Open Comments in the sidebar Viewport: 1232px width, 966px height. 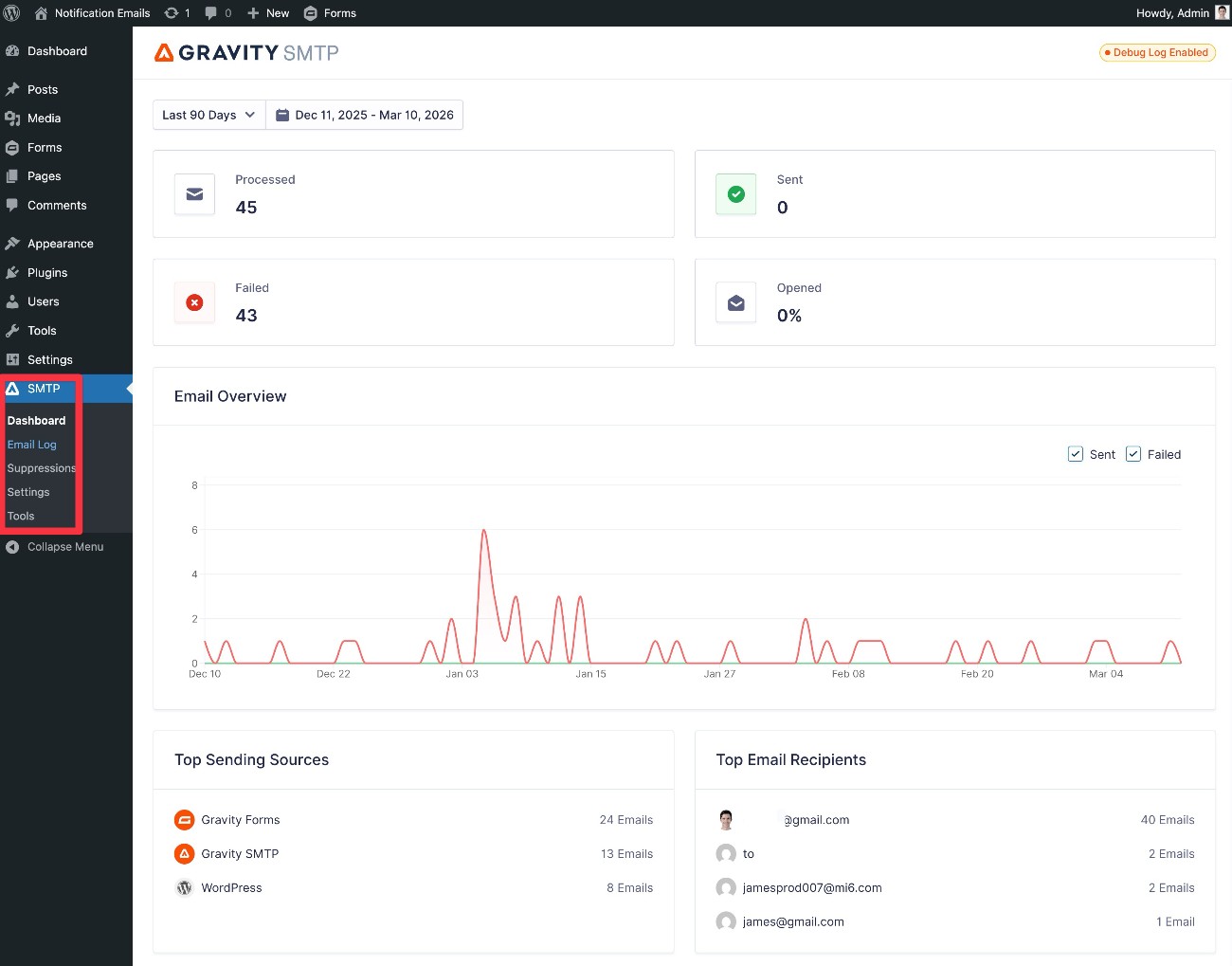(57, 206)
